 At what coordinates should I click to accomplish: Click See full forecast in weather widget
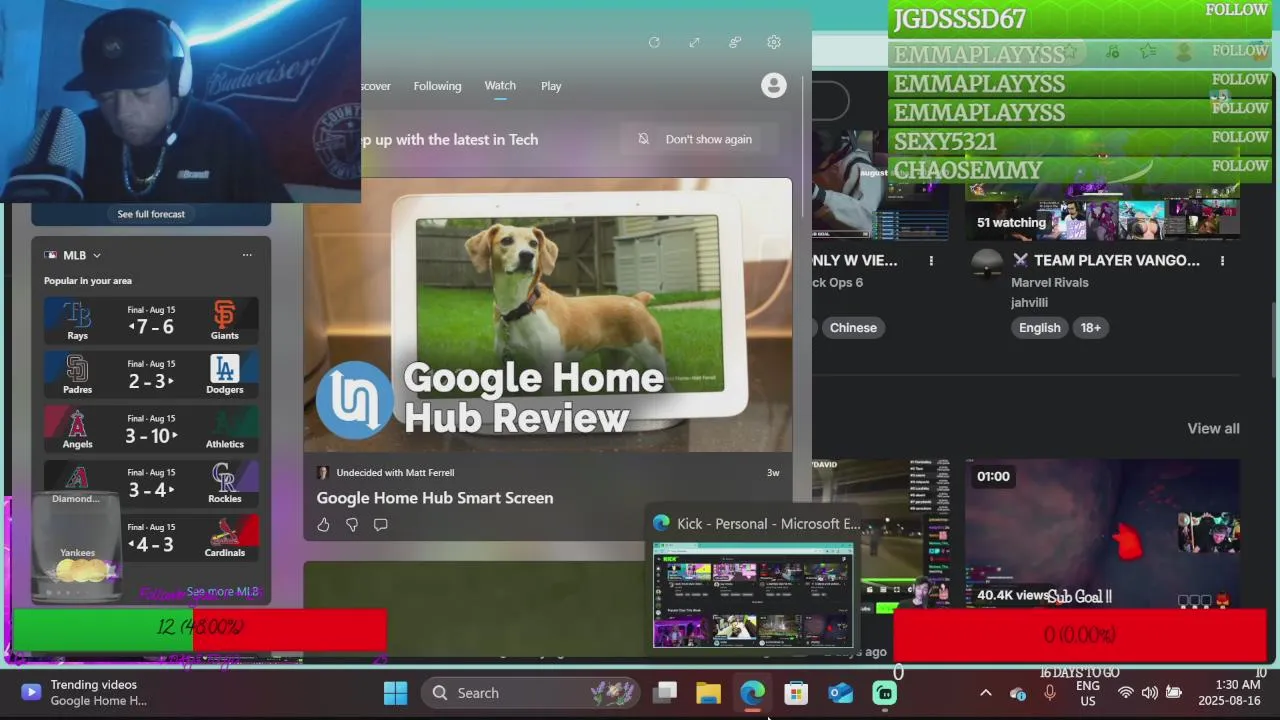pos(151,214)
